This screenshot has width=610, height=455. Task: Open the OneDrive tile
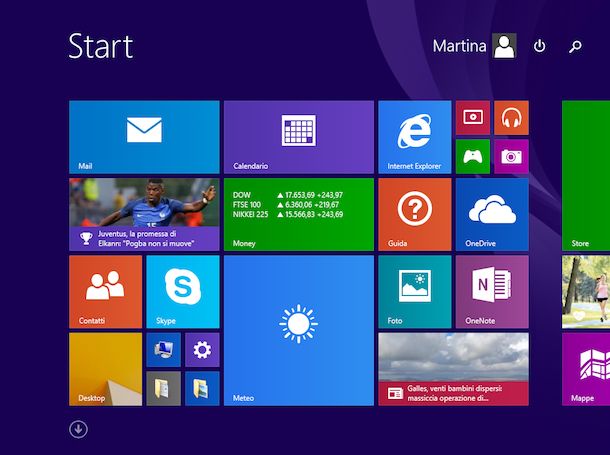tap(492, 214)
